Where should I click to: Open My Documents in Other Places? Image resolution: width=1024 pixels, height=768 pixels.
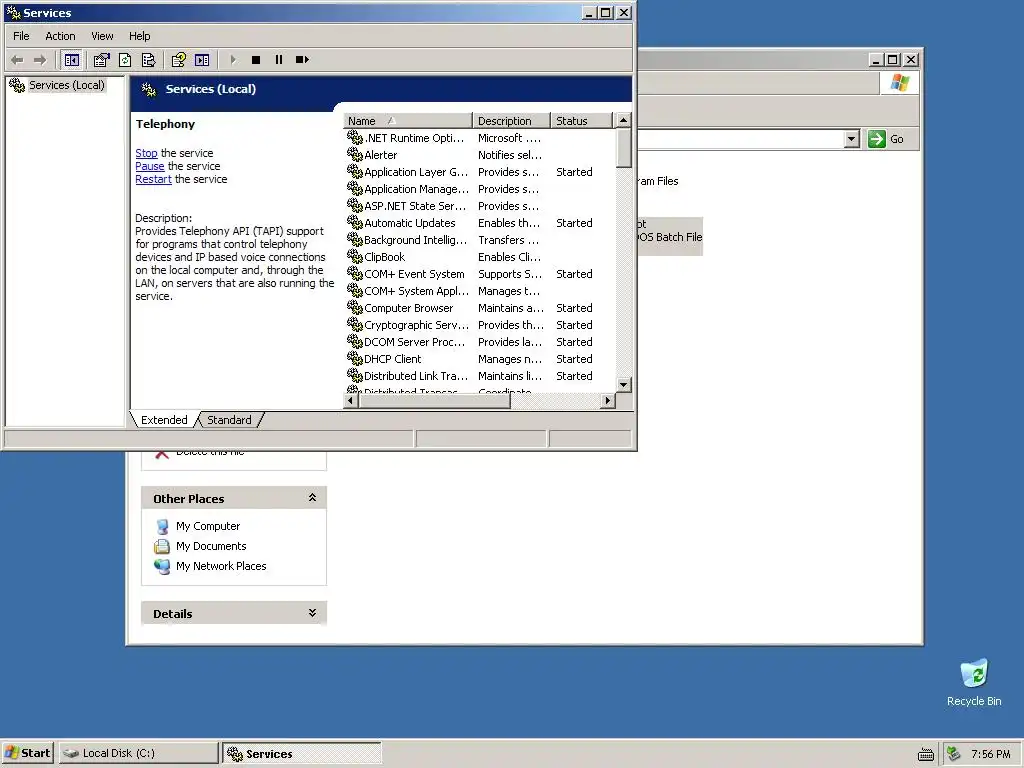tap(211, 546)
